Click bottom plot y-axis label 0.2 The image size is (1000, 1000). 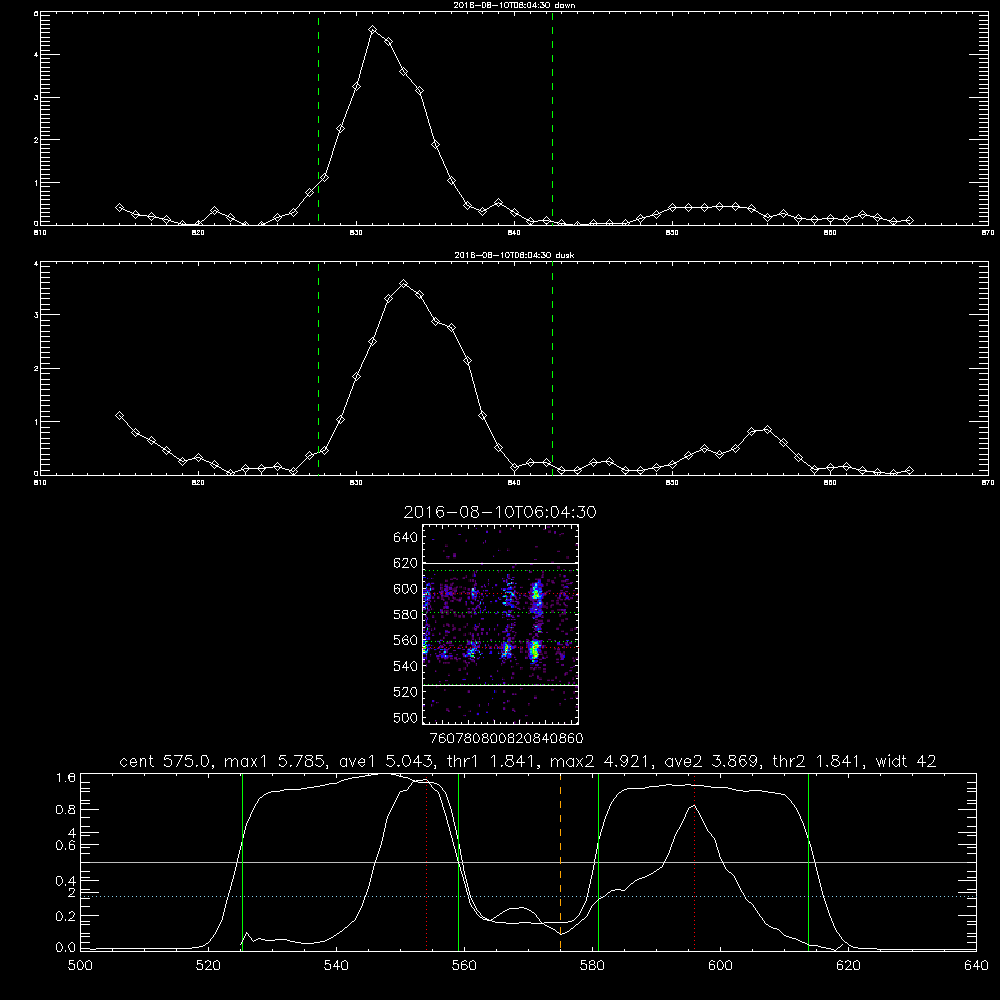66,916
